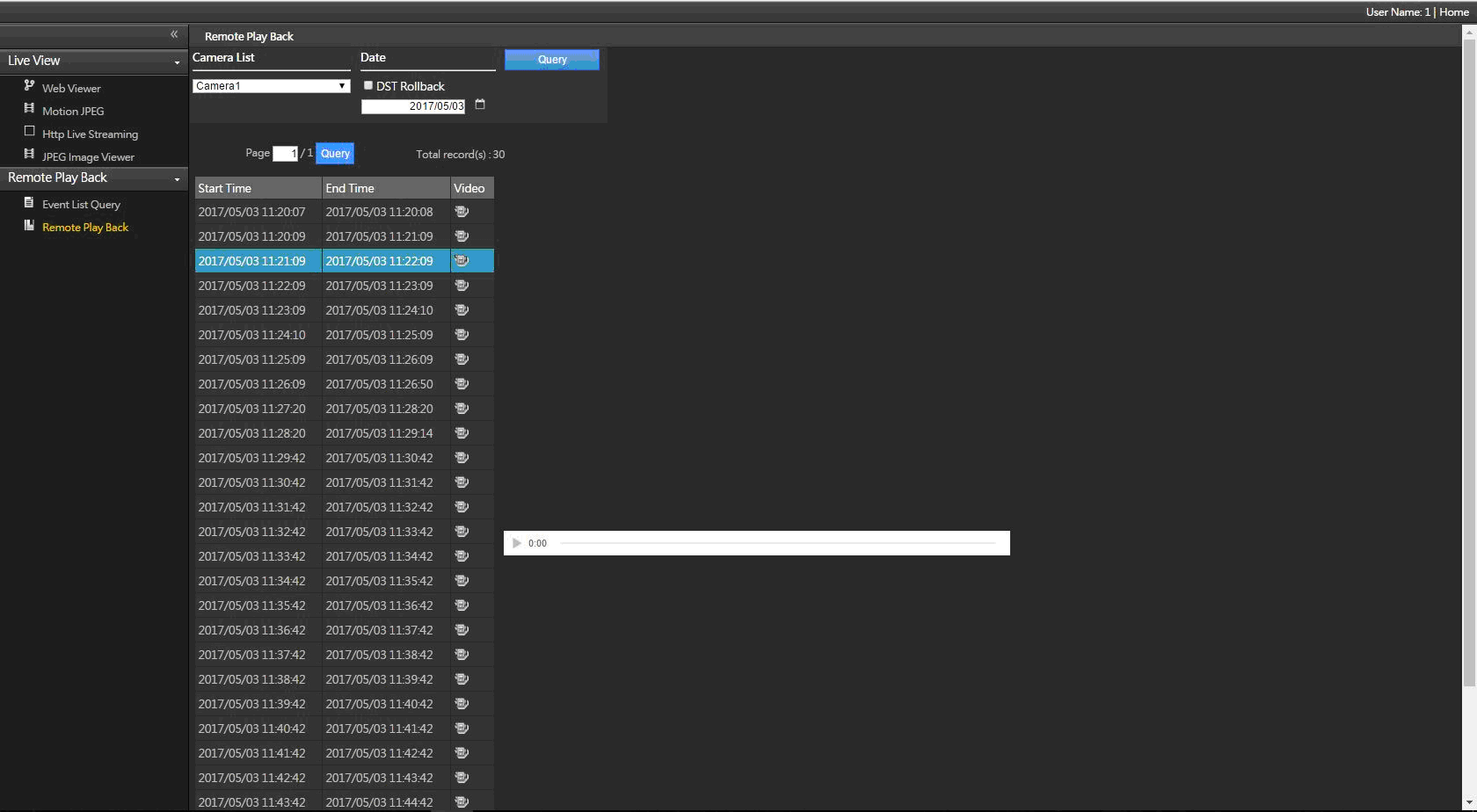Select start time 2017/05/03 11:26:09 cell
This screenshot has width=1477, height=812.
tap(258, 384)
